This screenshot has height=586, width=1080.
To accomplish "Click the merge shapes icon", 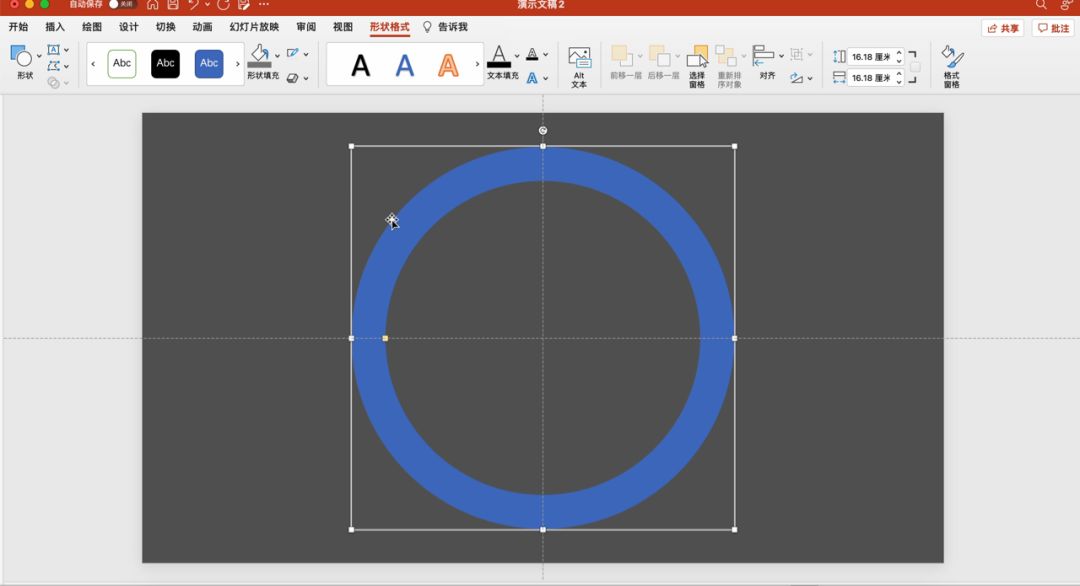I will tap(53, 83).
